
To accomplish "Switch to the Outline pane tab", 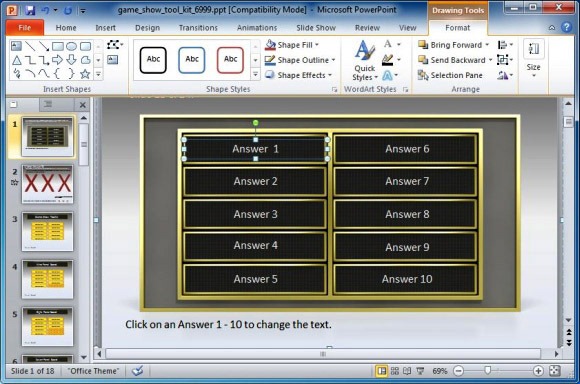I will (x=48, y=104).
